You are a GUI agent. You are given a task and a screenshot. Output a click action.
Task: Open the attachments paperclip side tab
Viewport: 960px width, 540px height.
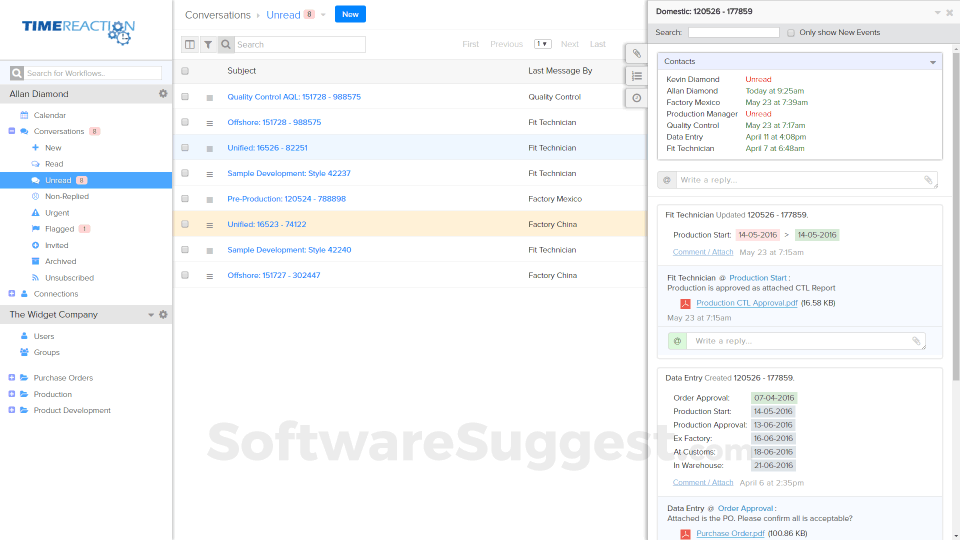click(637, 54)
